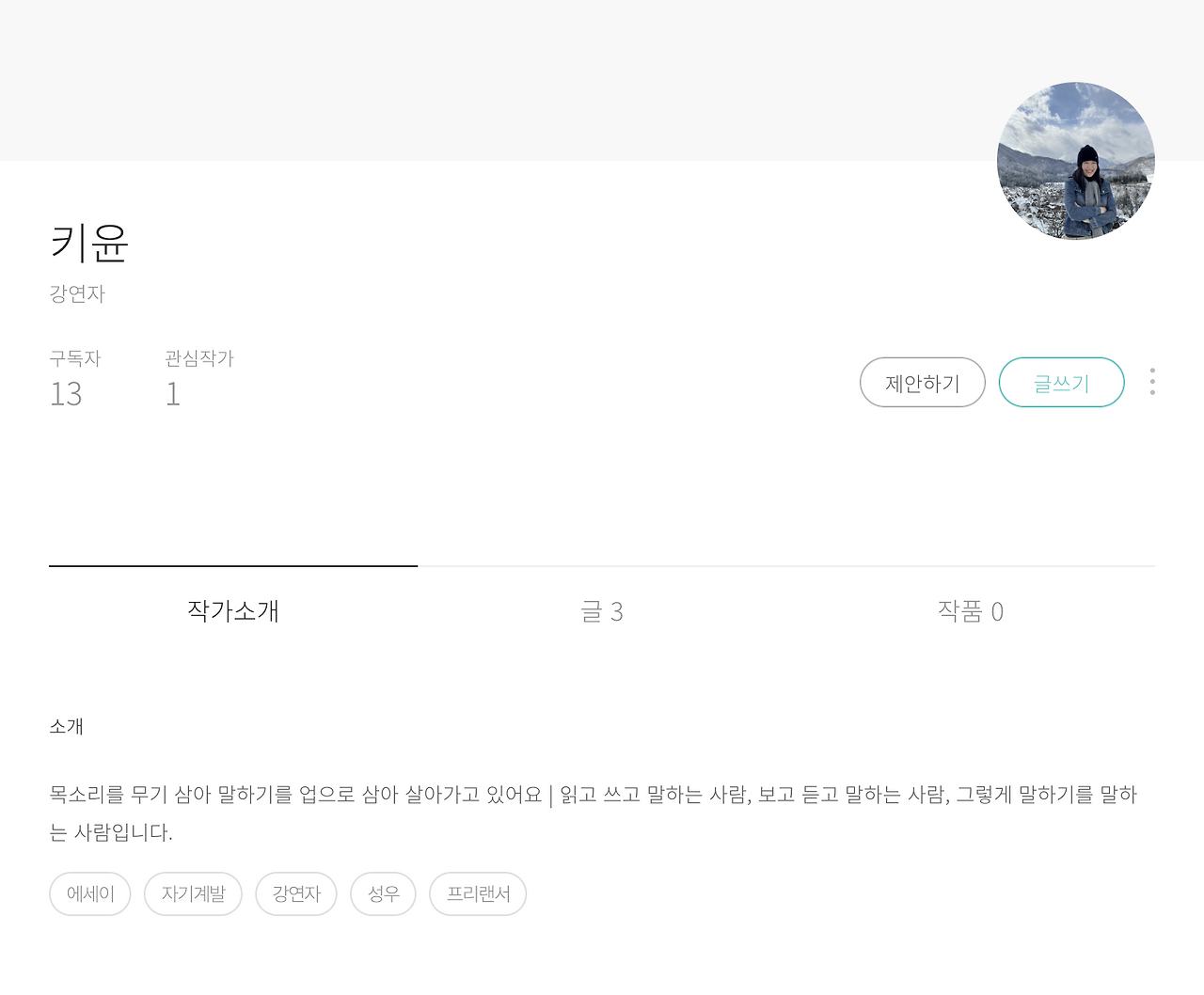Click the 강연자 keyword tag

coord(295,893)
